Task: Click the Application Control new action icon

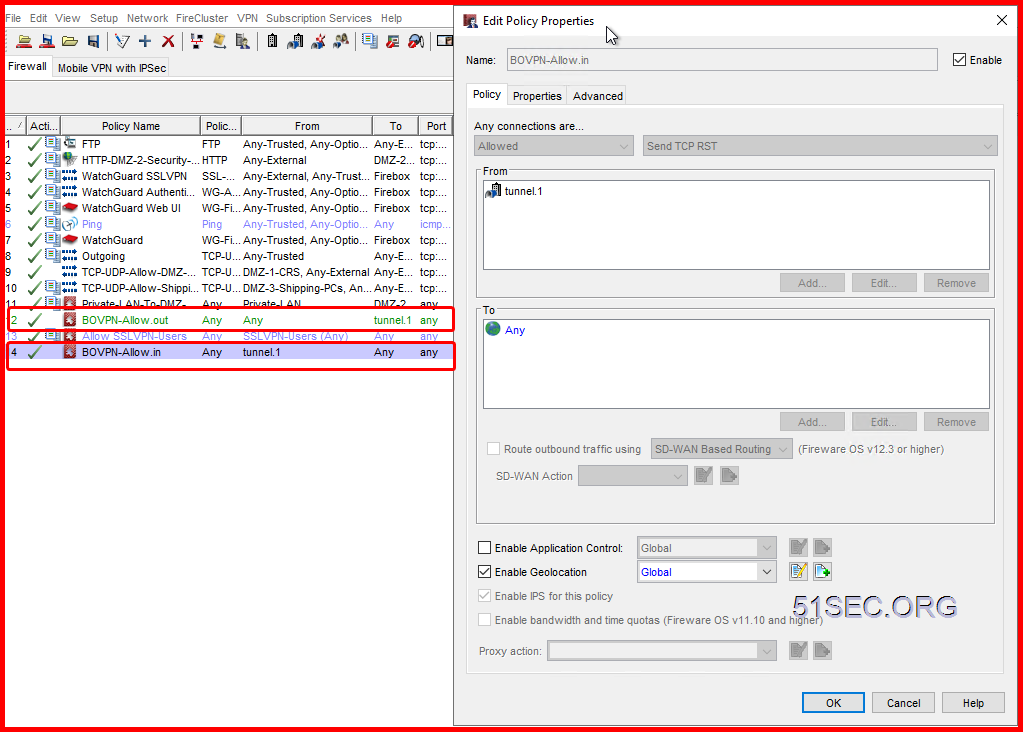Action: (x=823, y=548)
